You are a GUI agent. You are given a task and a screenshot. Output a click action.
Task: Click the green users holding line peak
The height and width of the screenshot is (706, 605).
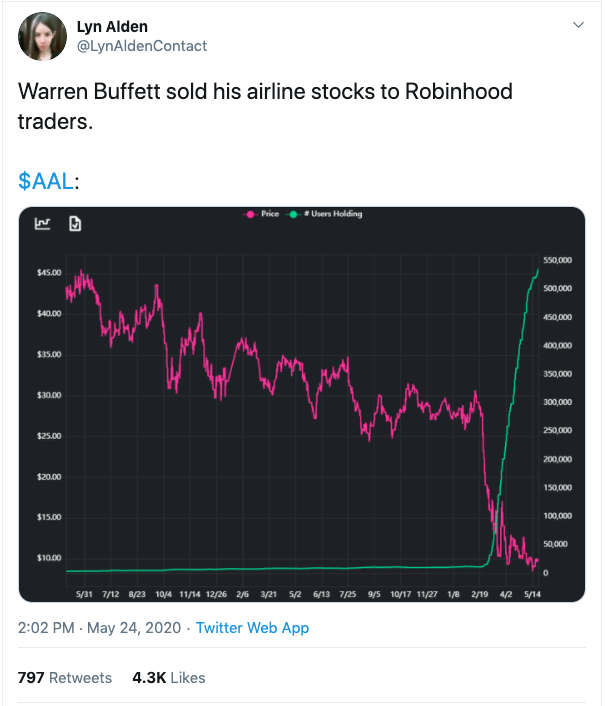537,270
